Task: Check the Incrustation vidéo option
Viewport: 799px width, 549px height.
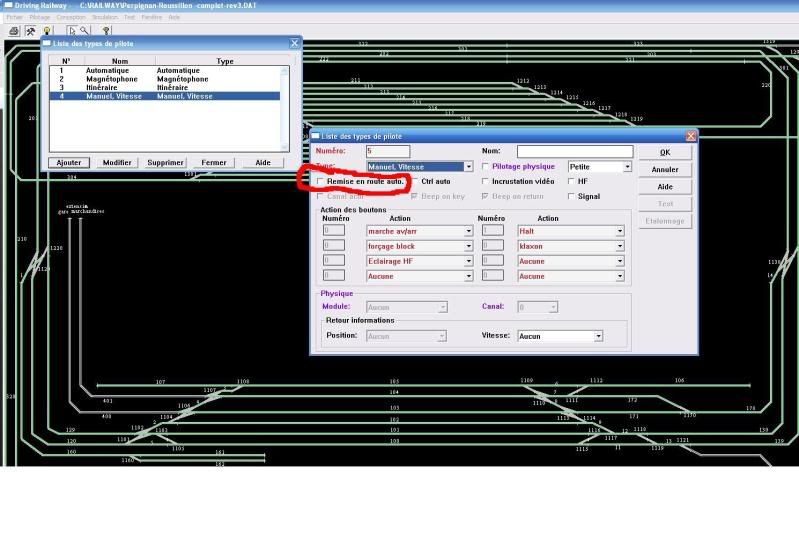Action: coord(486,182)
